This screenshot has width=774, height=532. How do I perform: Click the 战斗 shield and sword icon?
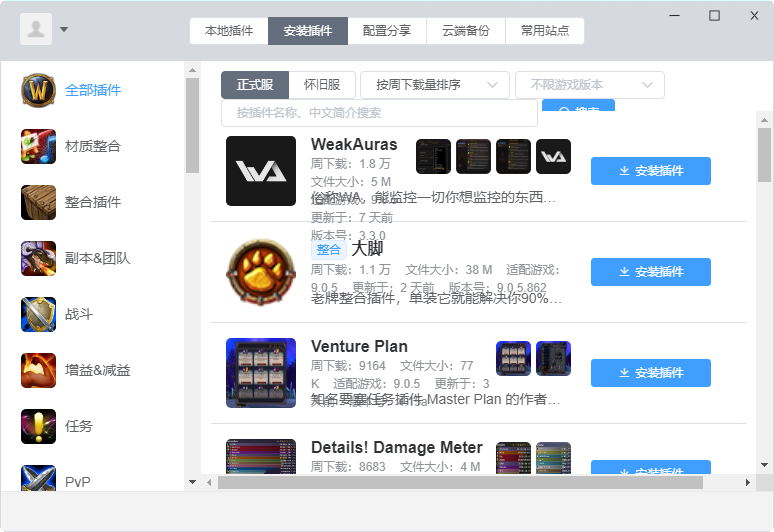(x=38, y=314)
